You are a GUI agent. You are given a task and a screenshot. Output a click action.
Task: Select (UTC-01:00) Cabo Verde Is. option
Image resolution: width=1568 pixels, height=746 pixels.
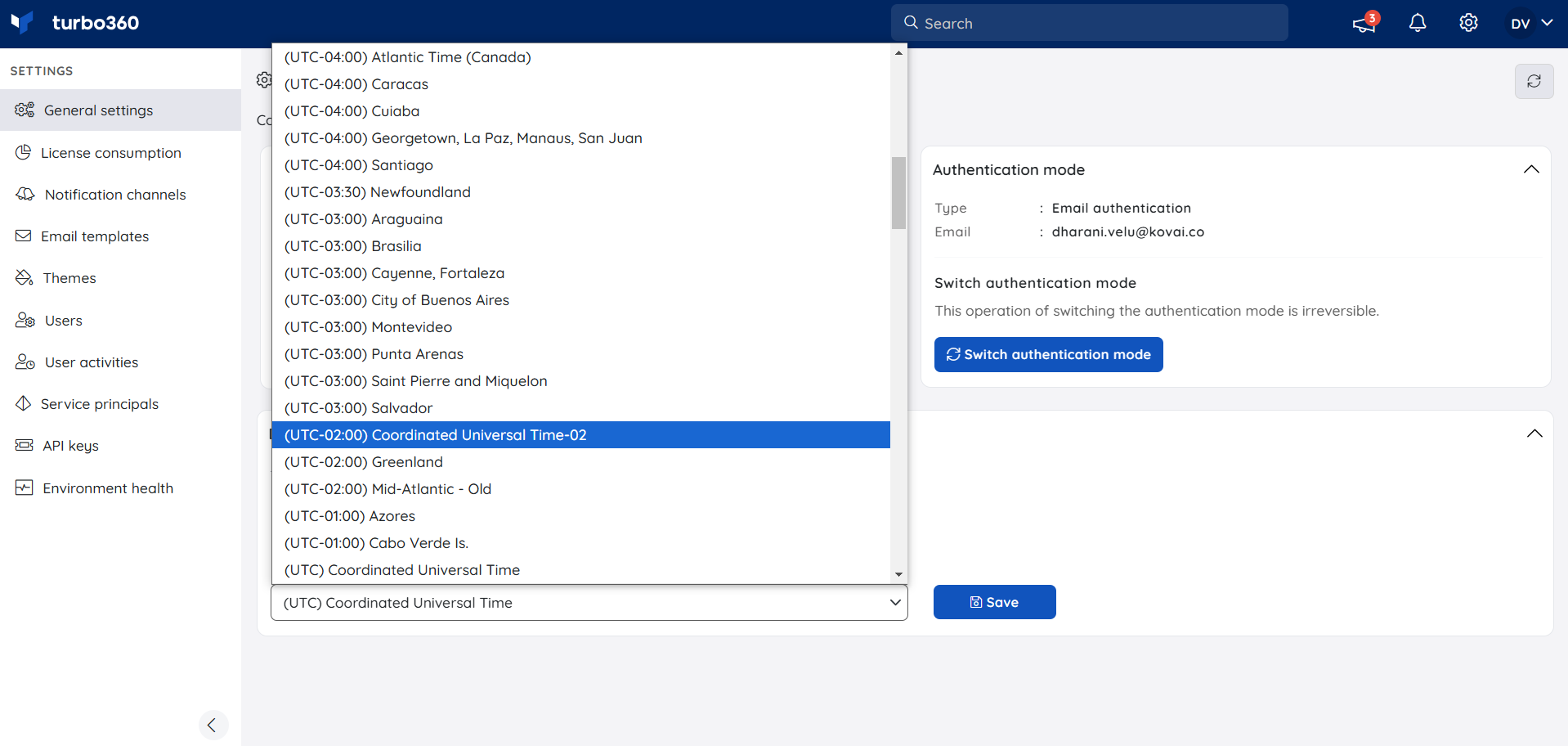(580, 543)
